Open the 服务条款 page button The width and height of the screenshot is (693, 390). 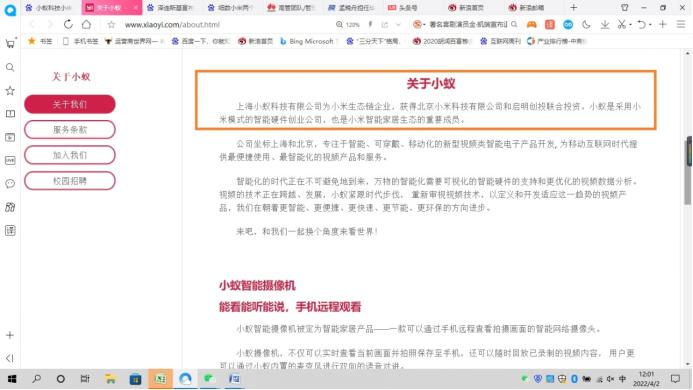click(x=70, y=130)
